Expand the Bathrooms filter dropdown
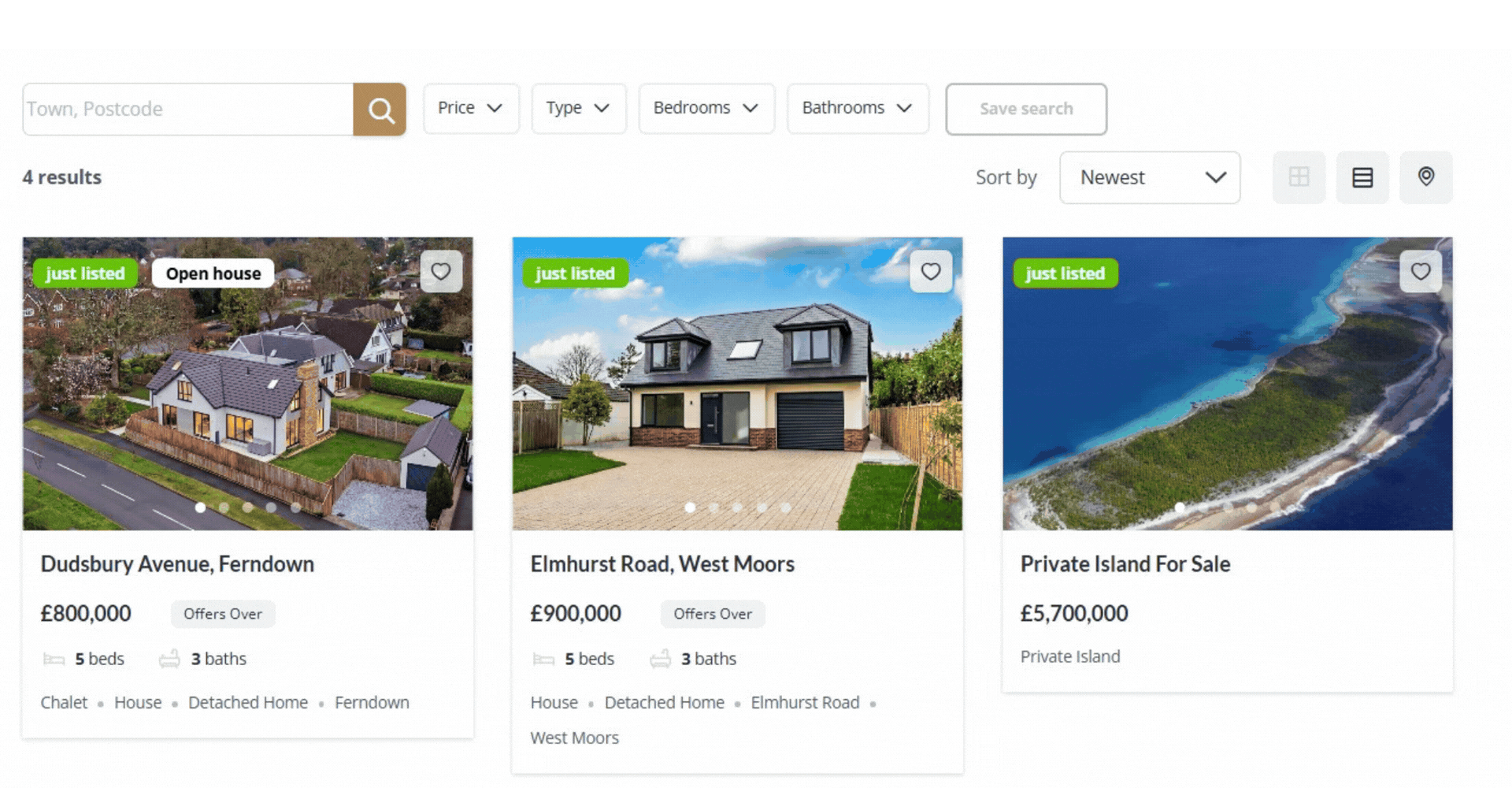Screen dimensions: 1512x788 tap(858, 108)
